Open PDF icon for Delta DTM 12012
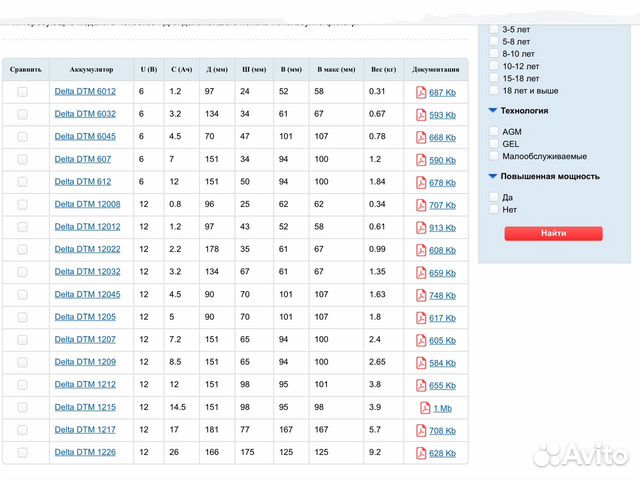The width and height of the screenshot is (640, 480). [421, 227]
